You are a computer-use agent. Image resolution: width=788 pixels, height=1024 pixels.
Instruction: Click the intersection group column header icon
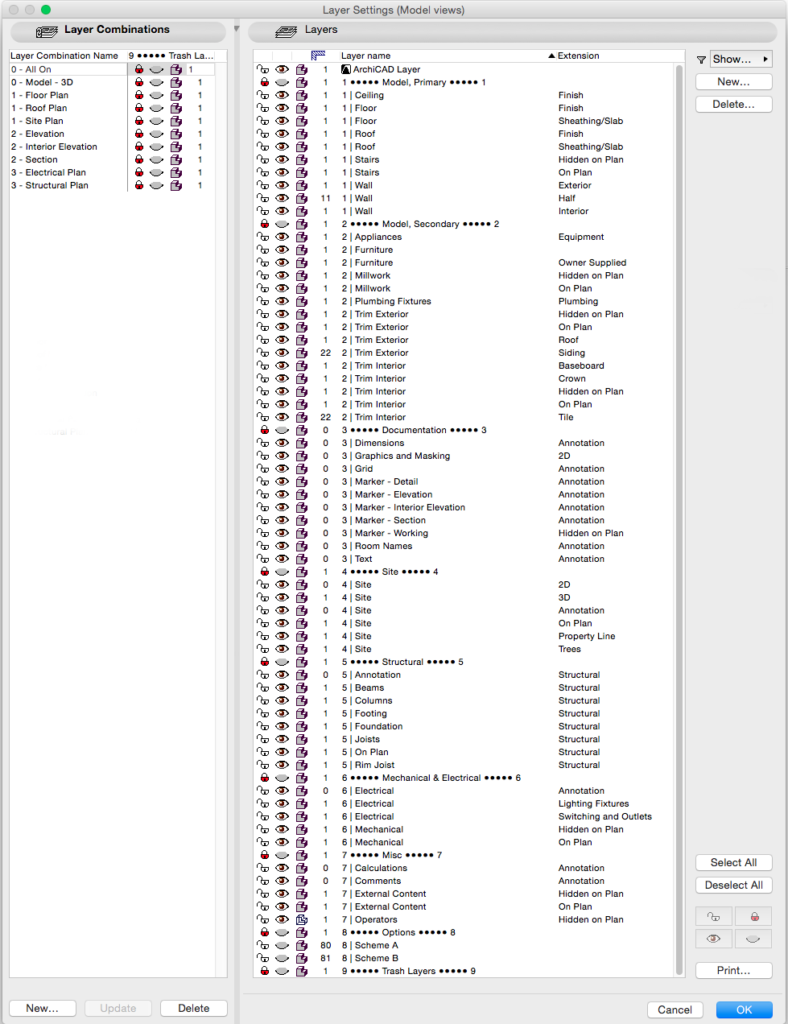pyautogui.click(x=319, y=55)
